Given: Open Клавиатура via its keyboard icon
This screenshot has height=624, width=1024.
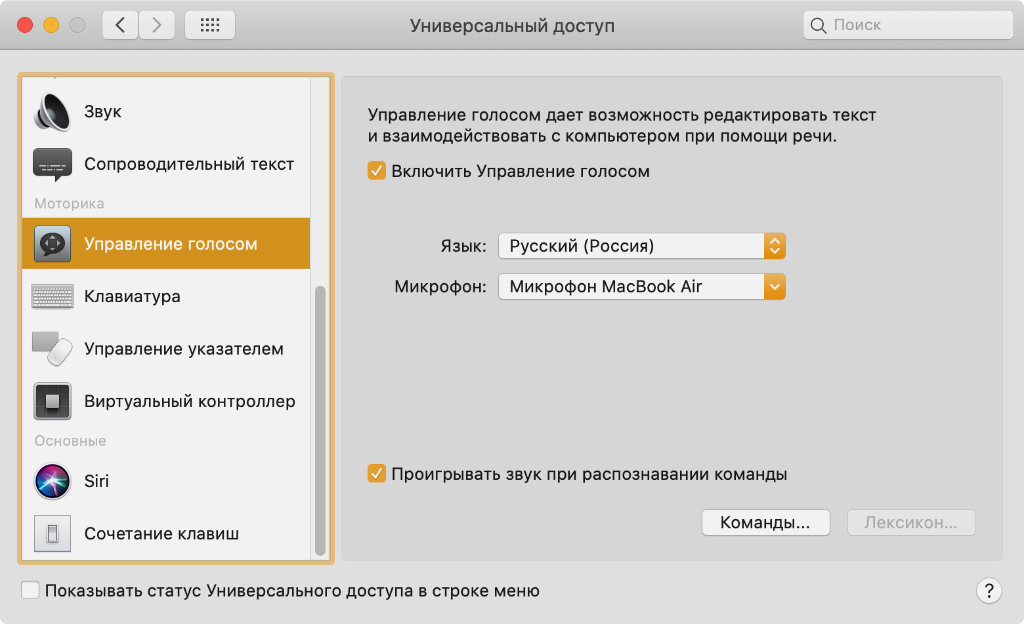Looking at the screenshot, I should (x=52, y=297).
